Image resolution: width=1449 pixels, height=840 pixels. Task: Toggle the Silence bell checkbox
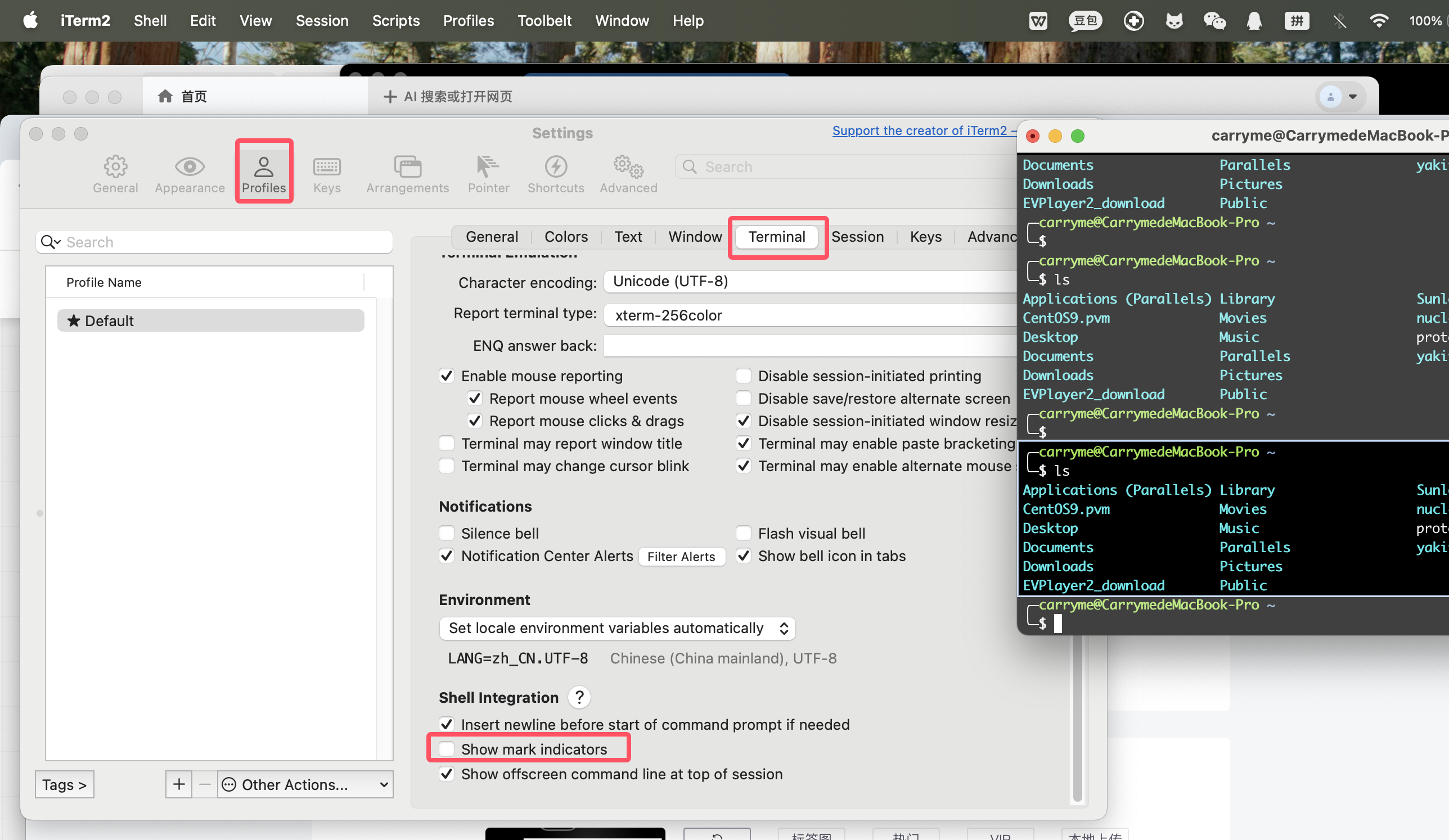pyautogui.click(x=447, y=533)
